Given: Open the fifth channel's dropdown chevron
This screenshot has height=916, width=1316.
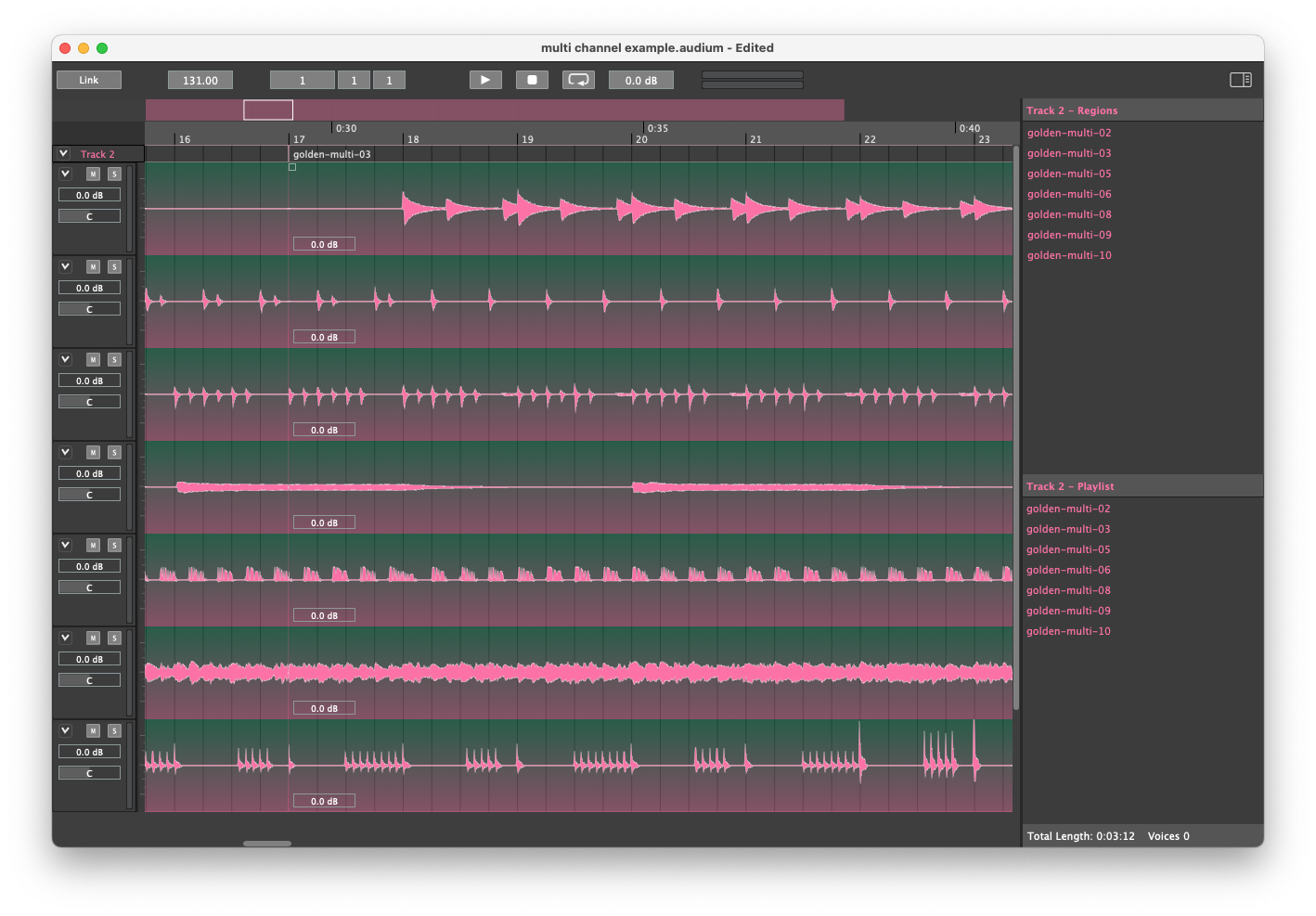Looking at the screenshot, I should pyautogui.click(x=65, y=545).
